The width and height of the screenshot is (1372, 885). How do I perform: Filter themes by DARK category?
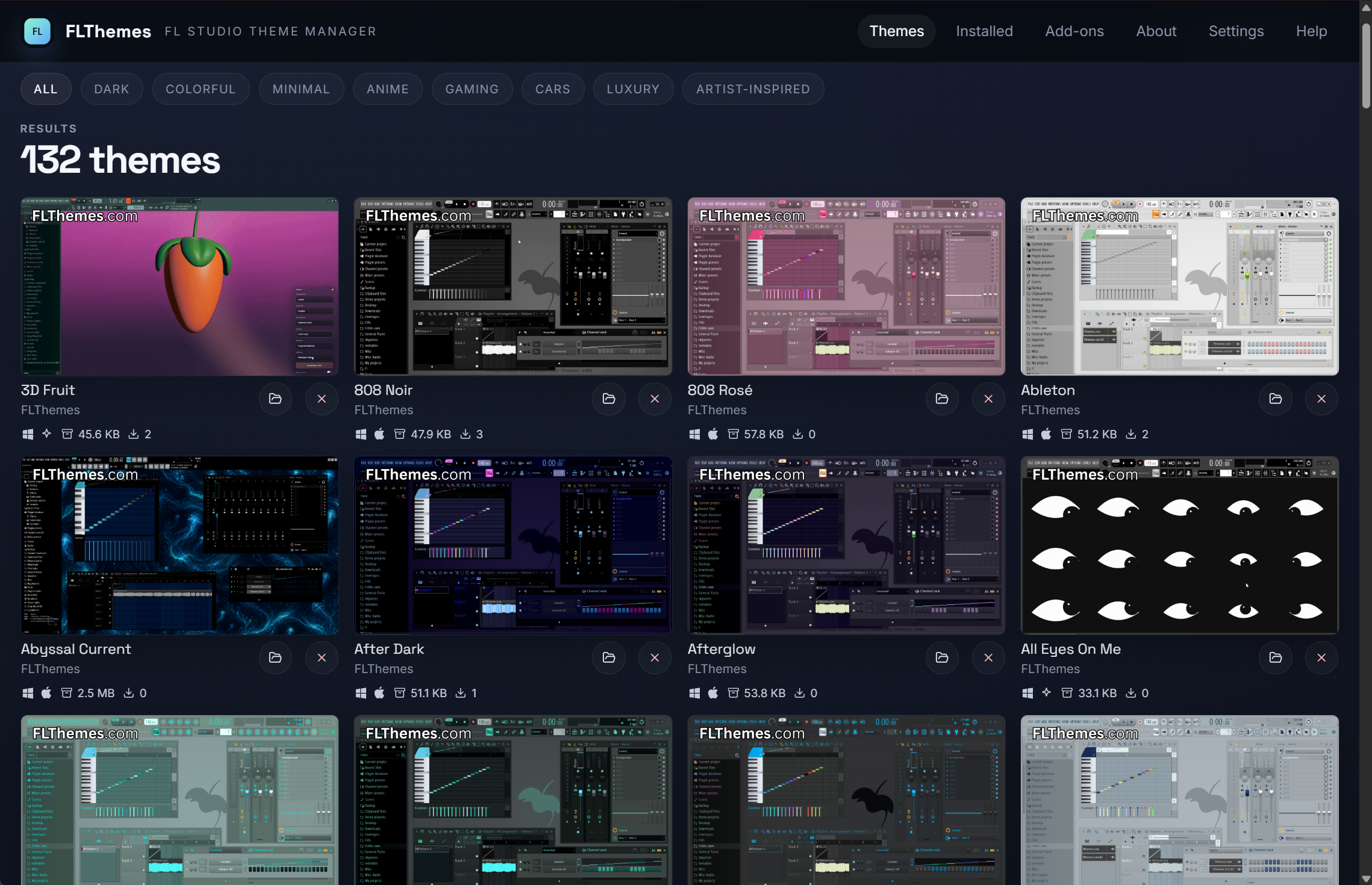click(111, 89)
